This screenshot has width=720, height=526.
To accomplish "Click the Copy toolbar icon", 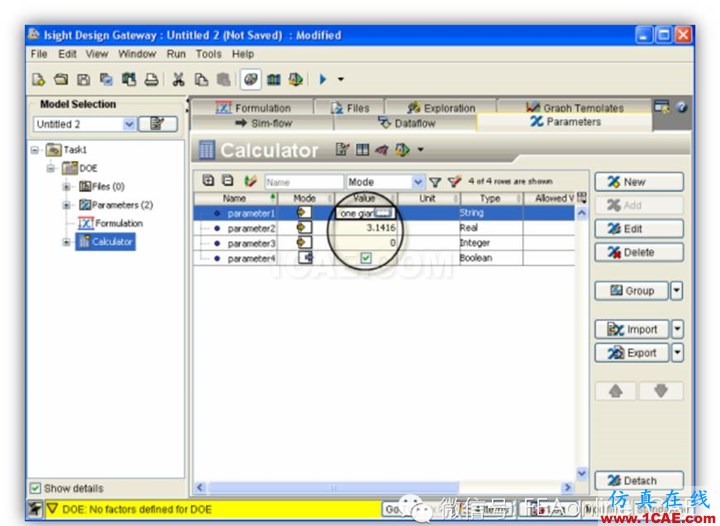I will pos(201,80).
